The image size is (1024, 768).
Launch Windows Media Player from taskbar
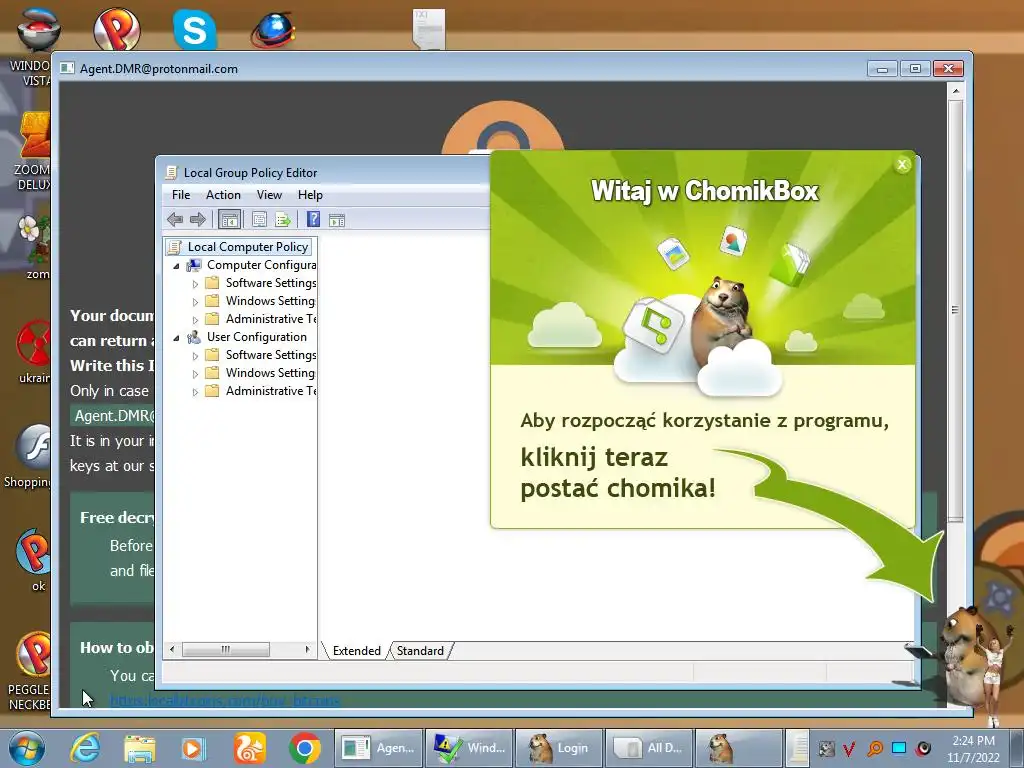[193, 748]
